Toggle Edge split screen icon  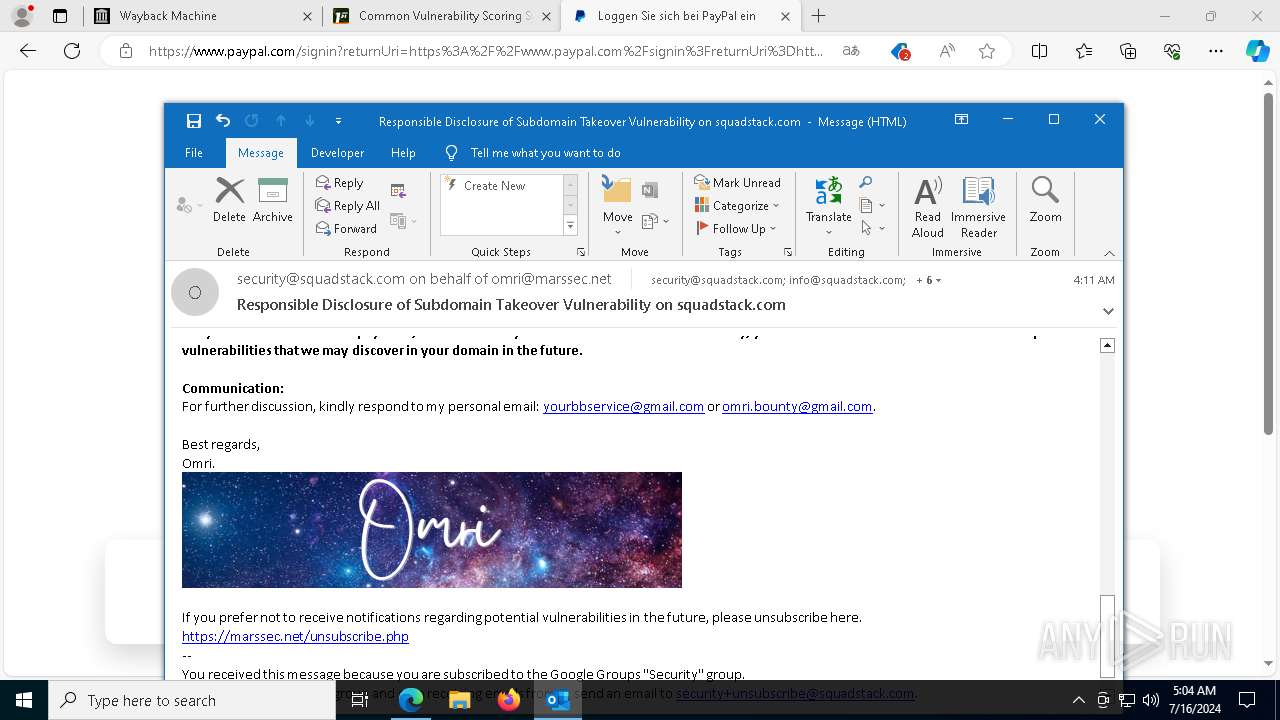click(1040, 51)
